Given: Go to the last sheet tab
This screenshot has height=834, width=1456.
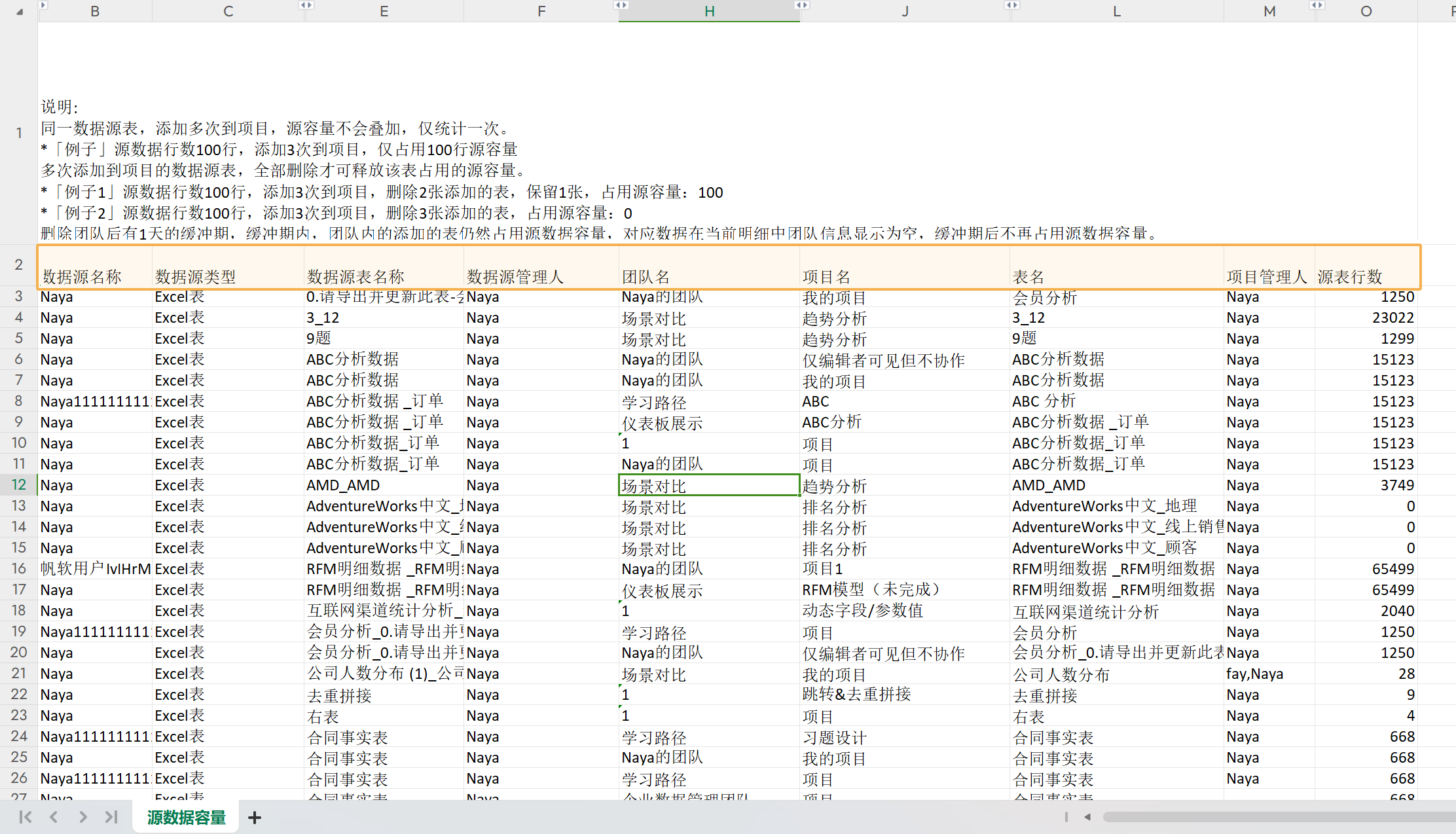Looking at the screenshot, I should [x=111, y=817].
